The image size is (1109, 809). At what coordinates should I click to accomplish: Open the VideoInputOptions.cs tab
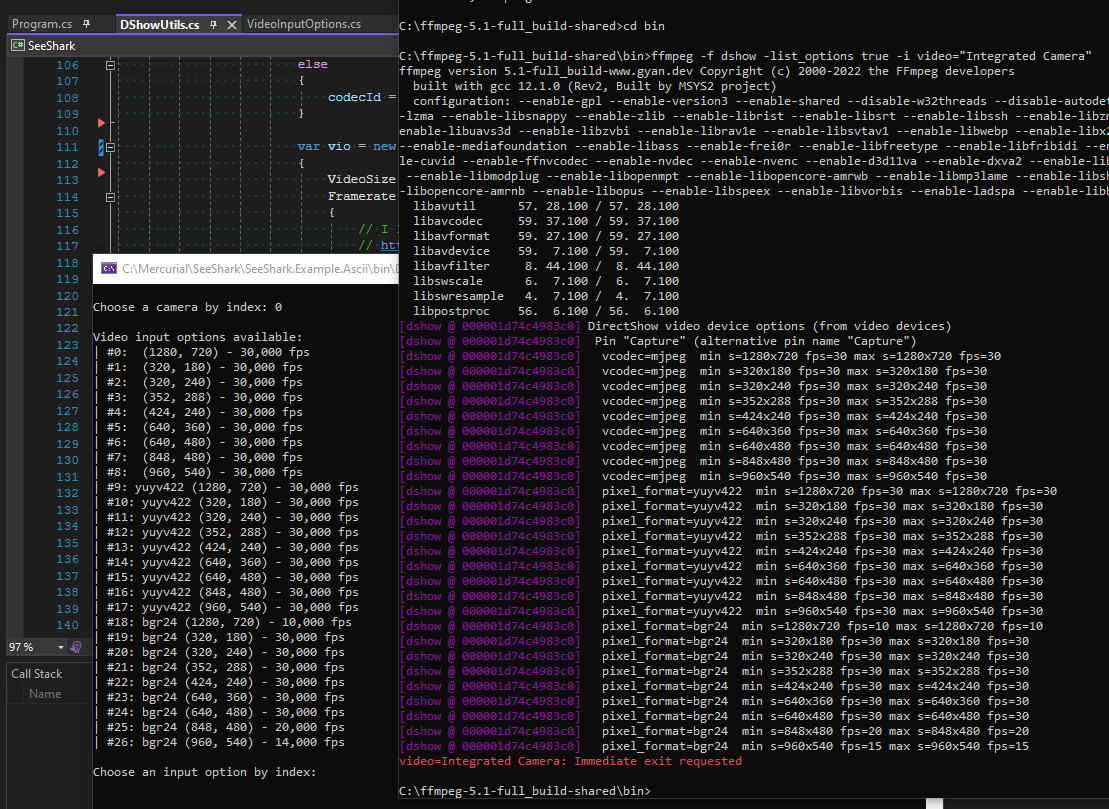[x=303, y=24]
